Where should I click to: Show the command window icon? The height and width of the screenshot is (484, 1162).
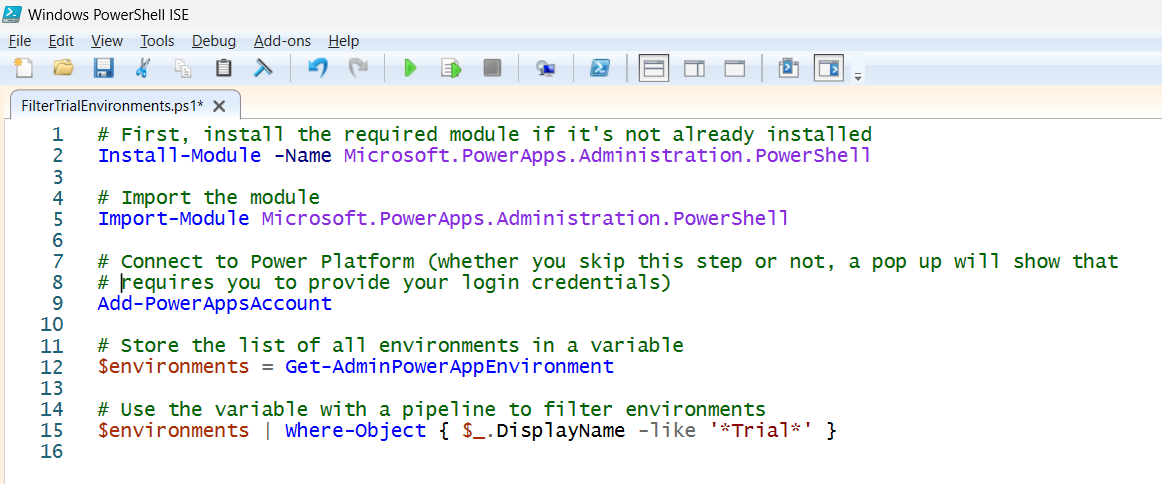tap(788, 68)
